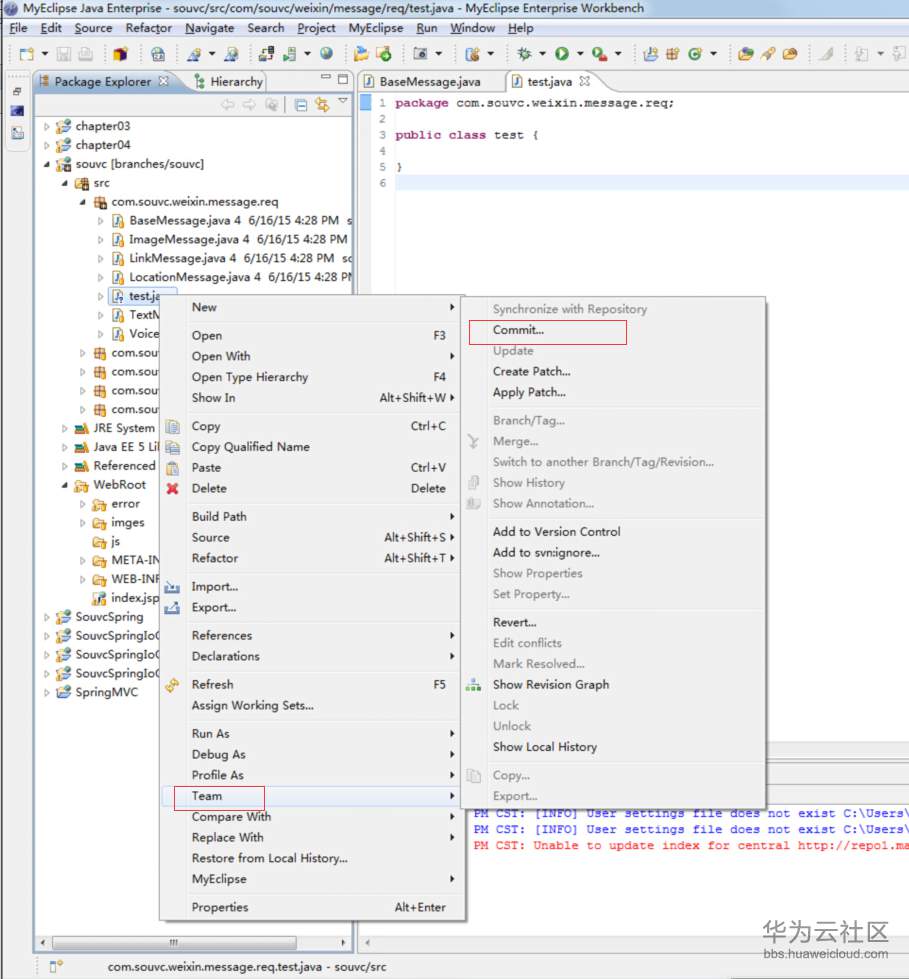909x979 pixels.
Task: Click the Package Explorer horizontal scrollbar
Action: tap(174, 942)
